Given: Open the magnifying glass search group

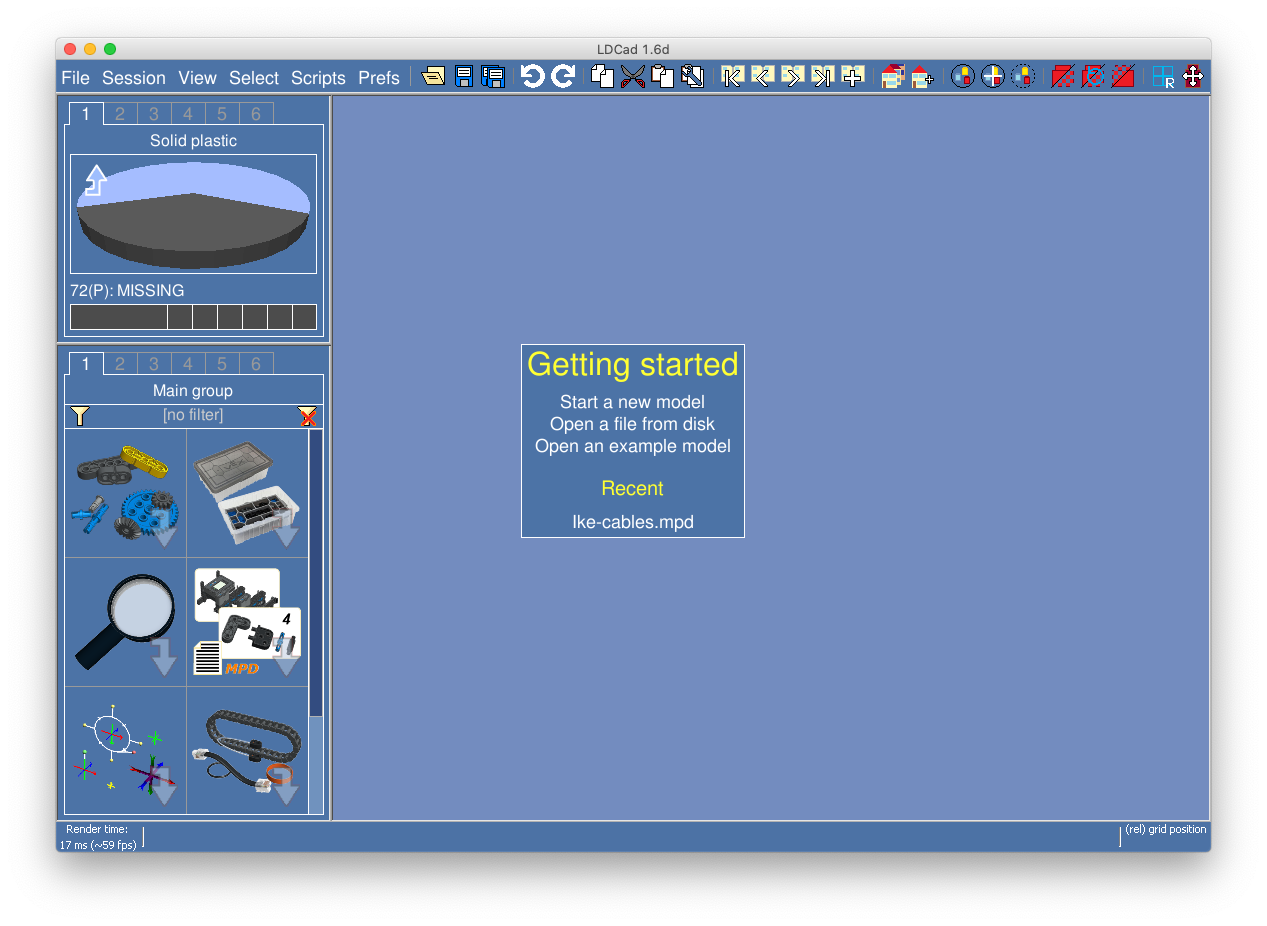Looking at the screenshot, I should [125, 622].
